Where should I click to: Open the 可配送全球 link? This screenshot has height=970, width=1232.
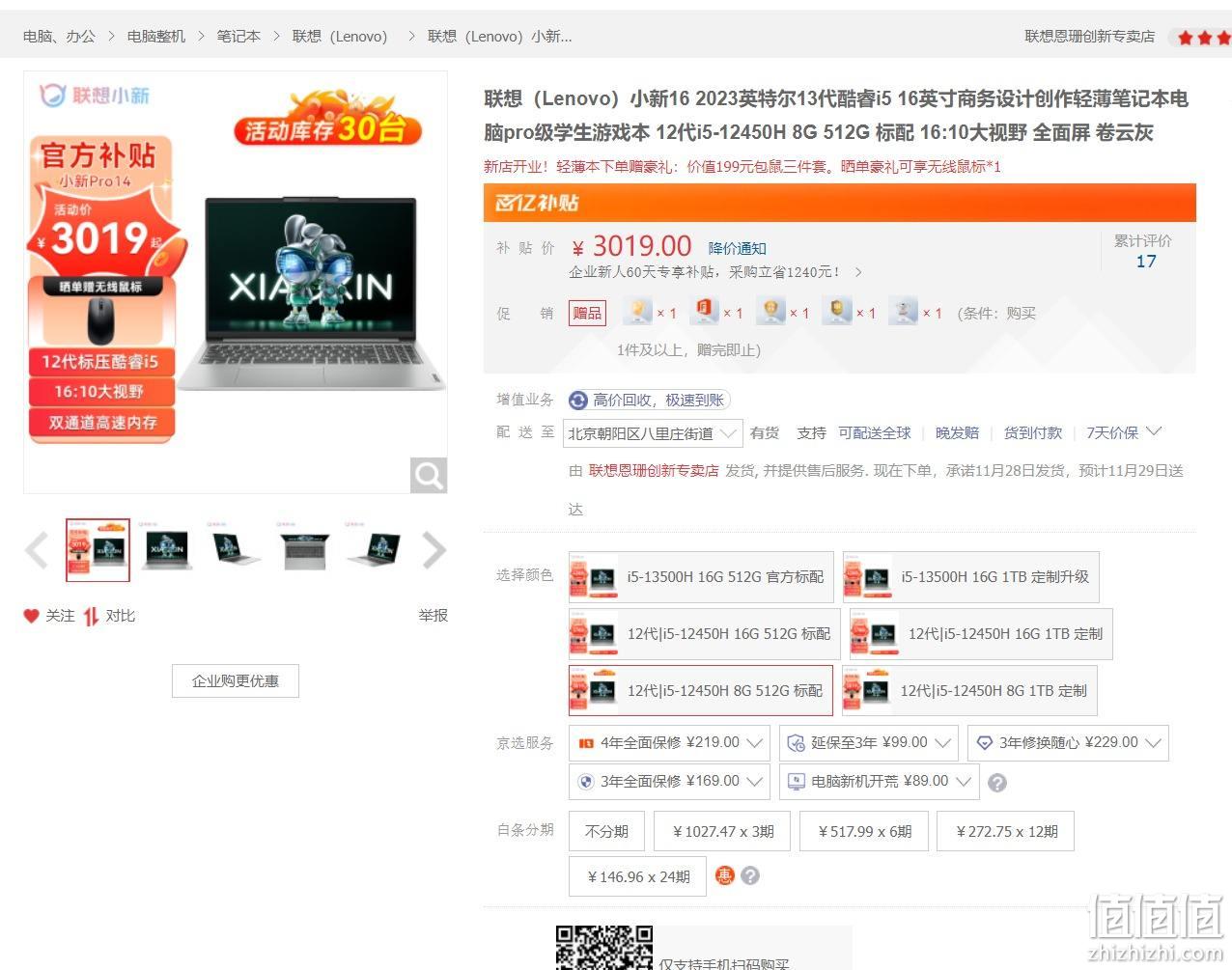[x=875, y=432]
